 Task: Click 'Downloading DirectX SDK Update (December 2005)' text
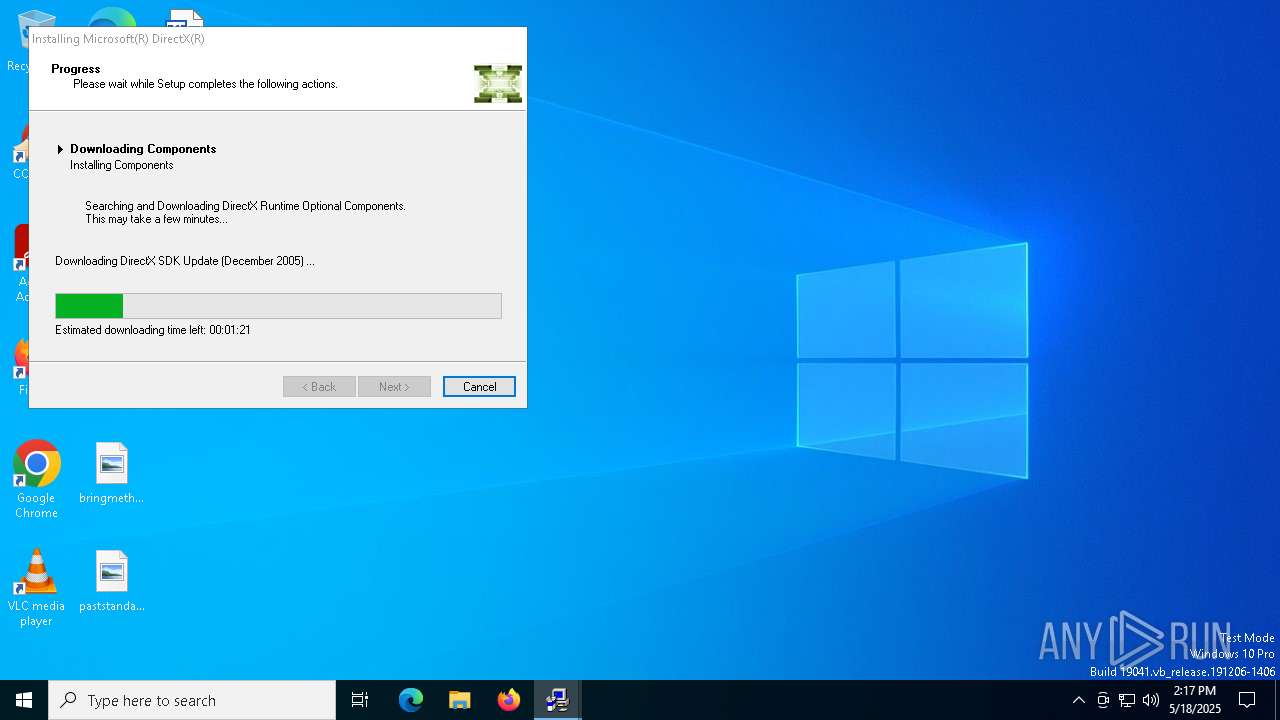click(185, 261)
